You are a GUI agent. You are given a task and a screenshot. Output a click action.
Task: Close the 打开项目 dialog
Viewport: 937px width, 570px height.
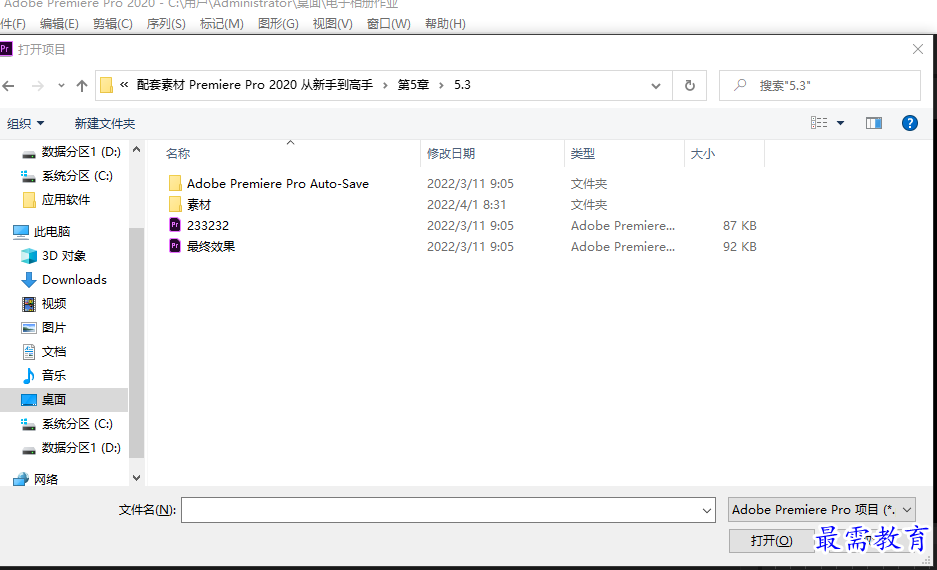tap(918, 49)
